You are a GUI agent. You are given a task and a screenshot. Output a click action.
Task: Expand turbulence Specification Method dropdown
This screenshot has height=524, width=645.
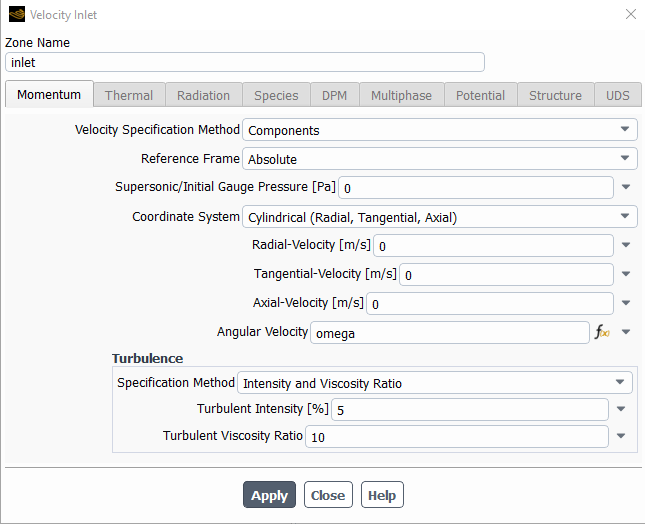[x=434, y=382]
